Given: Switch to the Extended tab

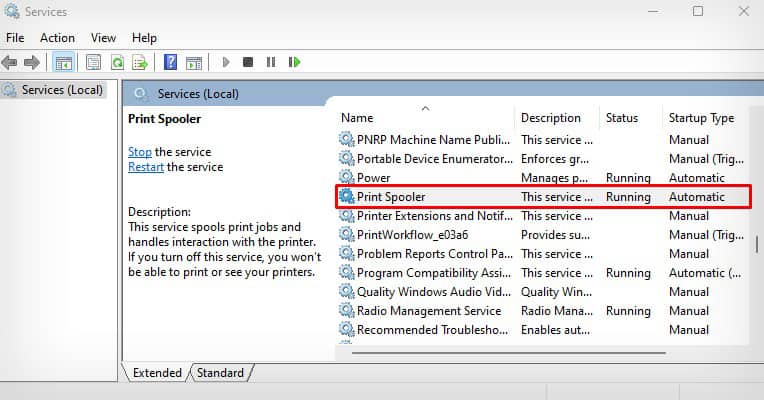Looking at the screenshot, I should point(157,373).
